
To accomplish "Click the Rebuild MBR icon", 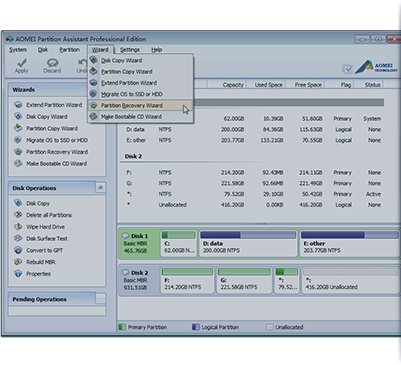I will point(18,262).
